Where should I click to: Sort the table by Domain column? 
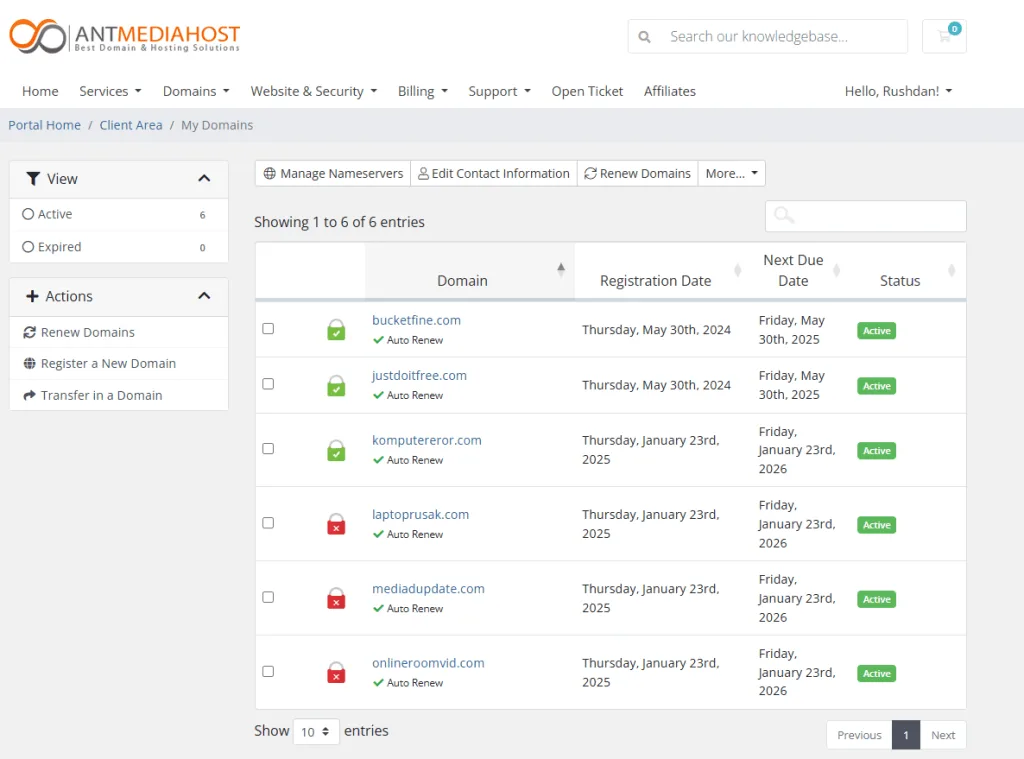[x=463, y=280]
